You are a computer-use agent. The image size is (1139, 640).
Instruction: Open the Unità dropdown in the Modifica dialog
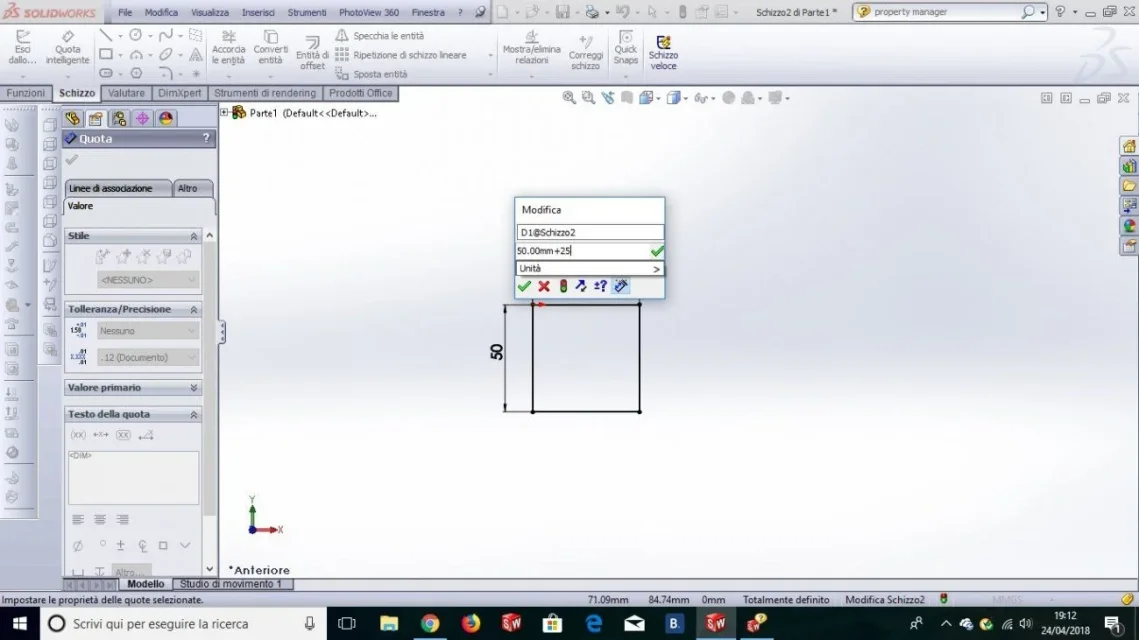(x=589, y=268)
